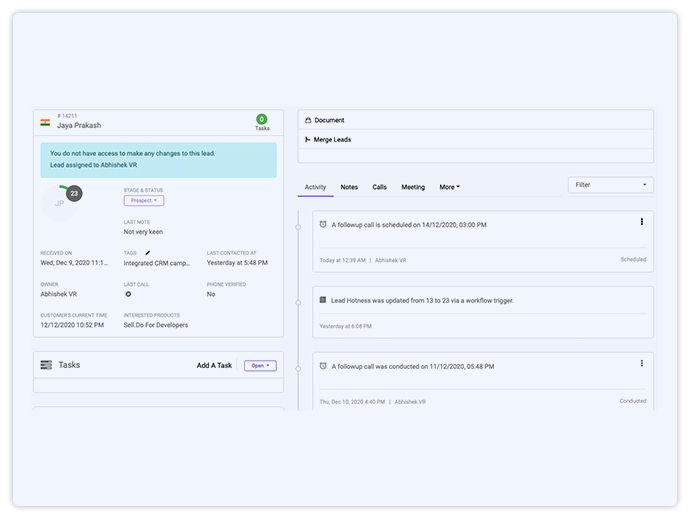Expand the More tab menu

pos(449,187)
